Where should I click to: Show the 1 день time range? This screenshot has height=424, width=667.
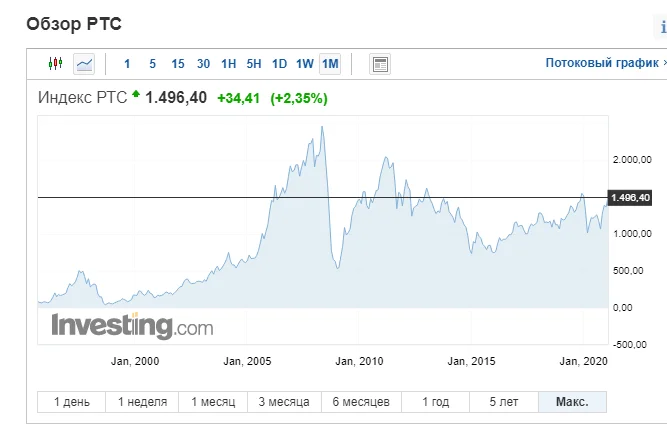(x=70, y=402)
